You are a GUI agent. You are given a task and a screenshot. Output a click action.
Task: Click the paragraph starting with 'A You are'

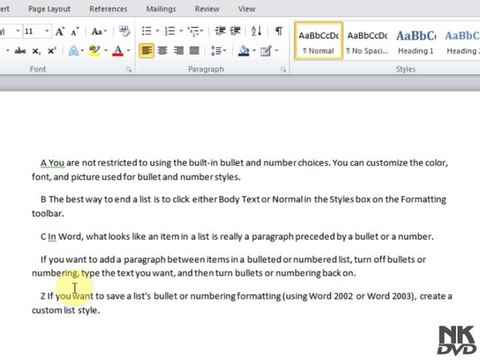click(240, 170)
